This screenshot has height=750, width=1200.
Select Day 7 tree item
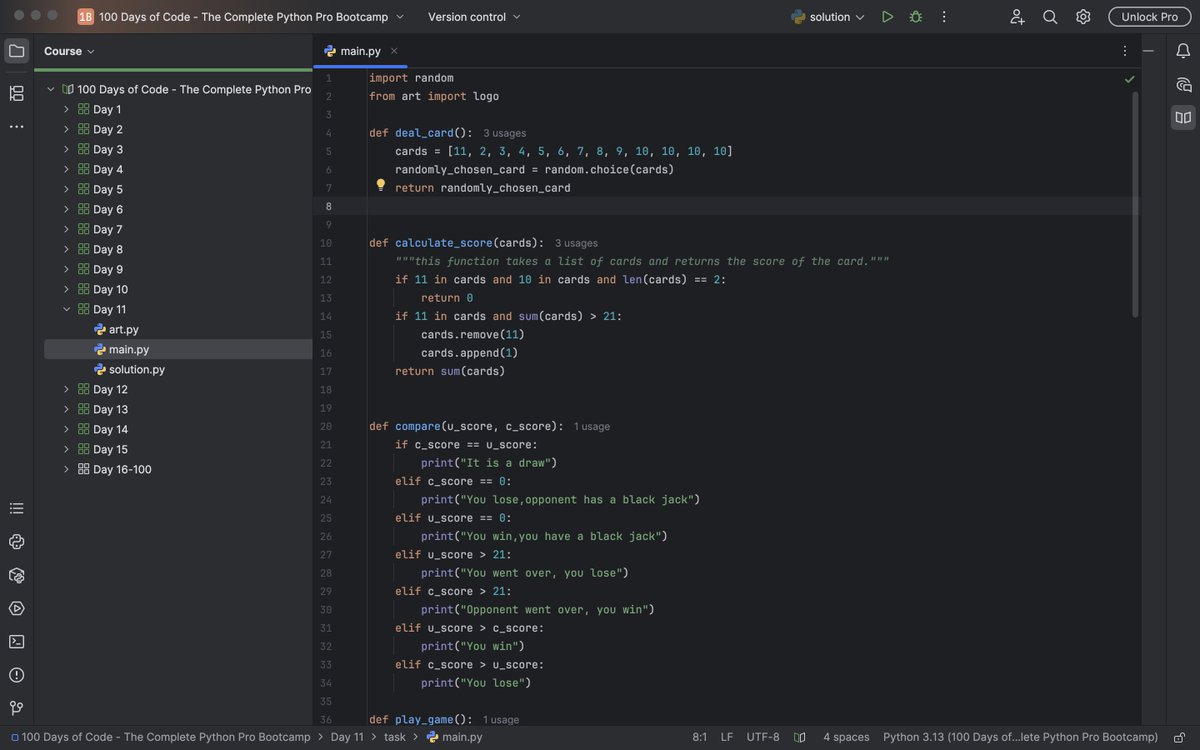pyautogui.click(x=108, y=229)
